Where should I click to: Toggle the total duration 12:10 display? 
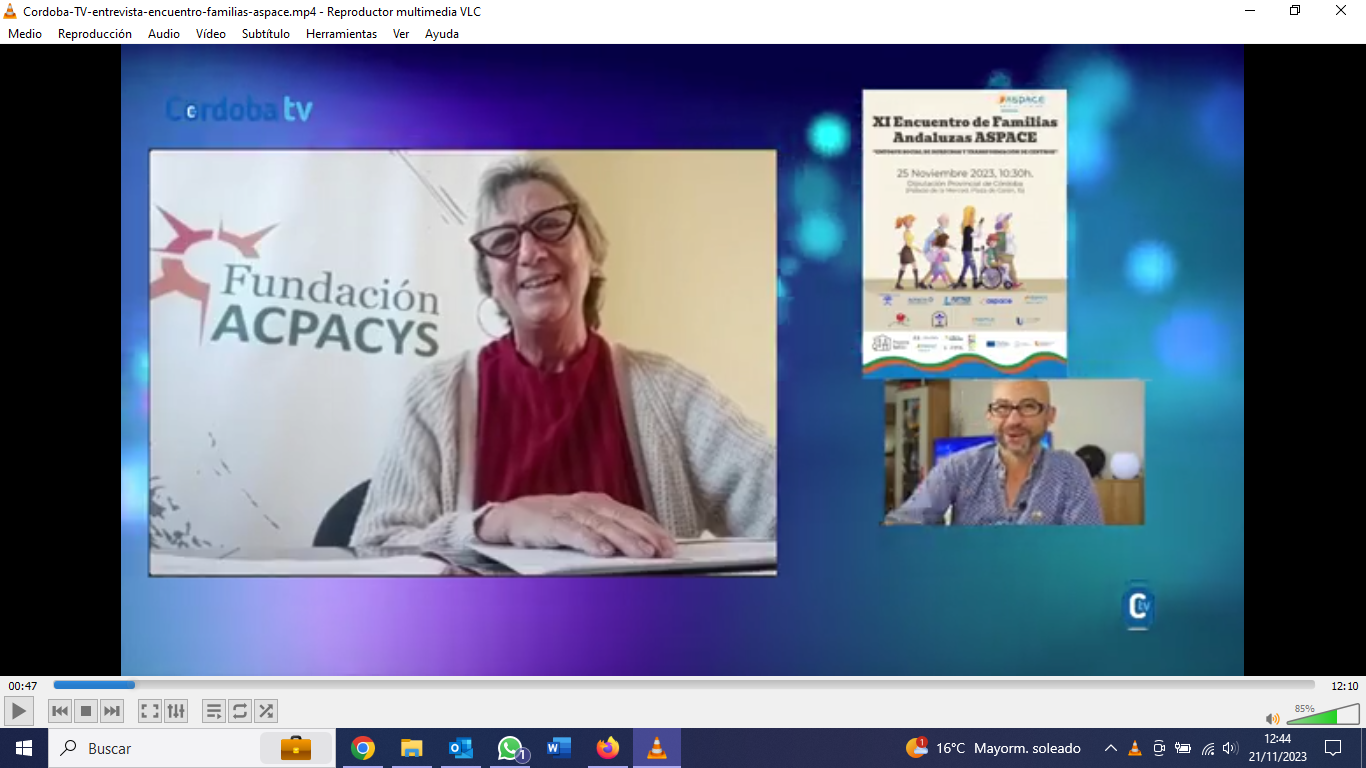[x=1344, y=686]
